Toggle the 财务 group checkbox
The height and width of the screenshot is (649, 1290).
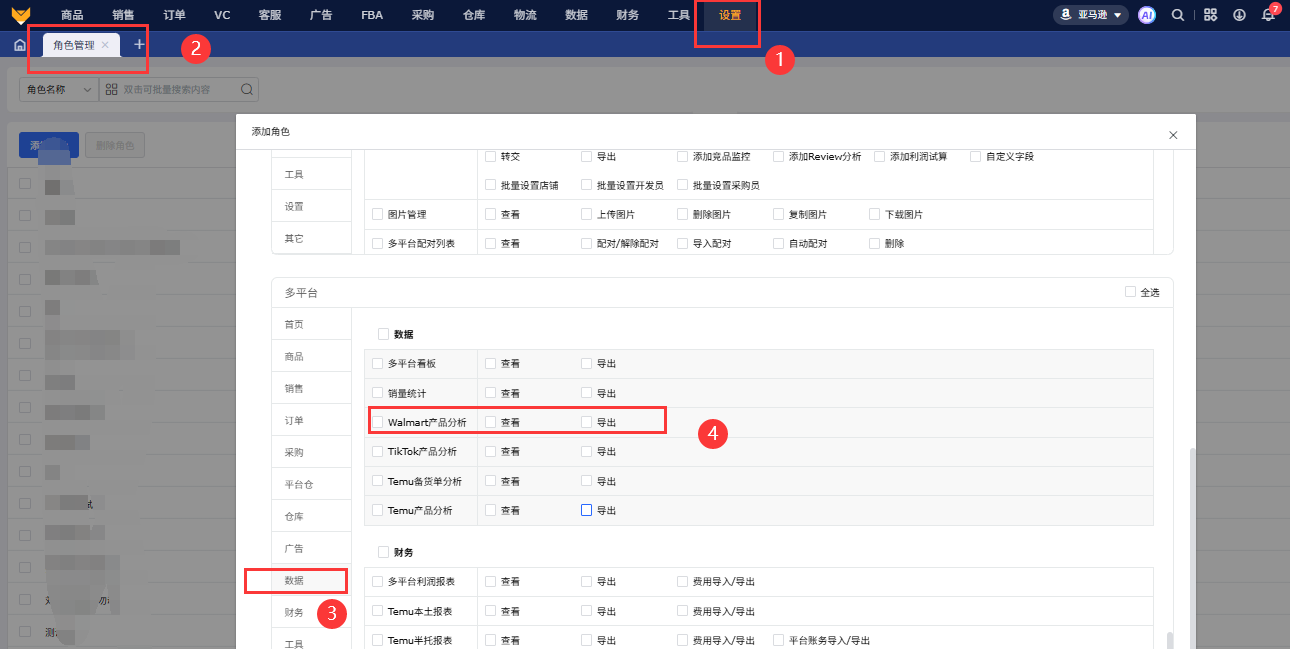(x=383, y=552)
